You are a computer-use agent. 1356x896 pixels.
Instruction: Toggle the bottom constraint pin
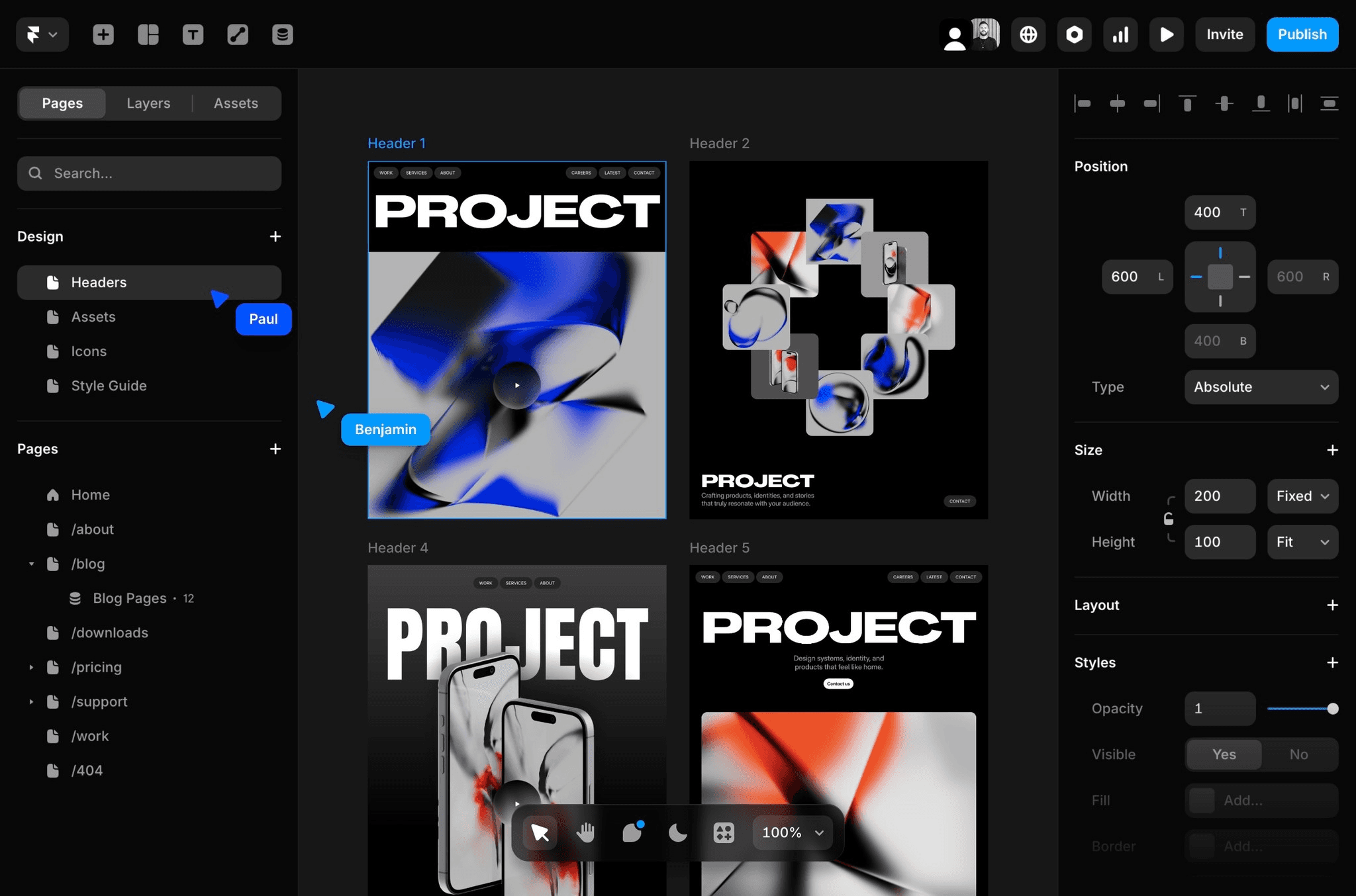click(x=1220, y=301)
